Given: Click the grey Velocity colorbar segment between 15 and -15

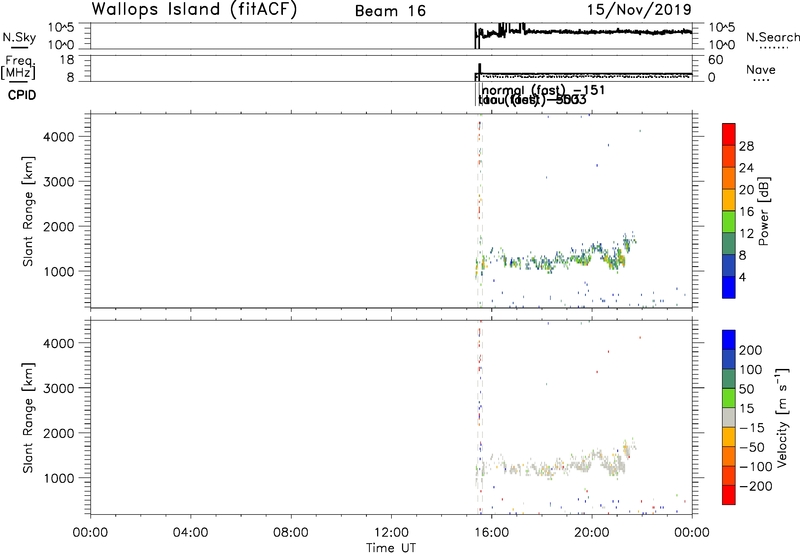Looking at the screenshot, I should click(x=729, y=417).
